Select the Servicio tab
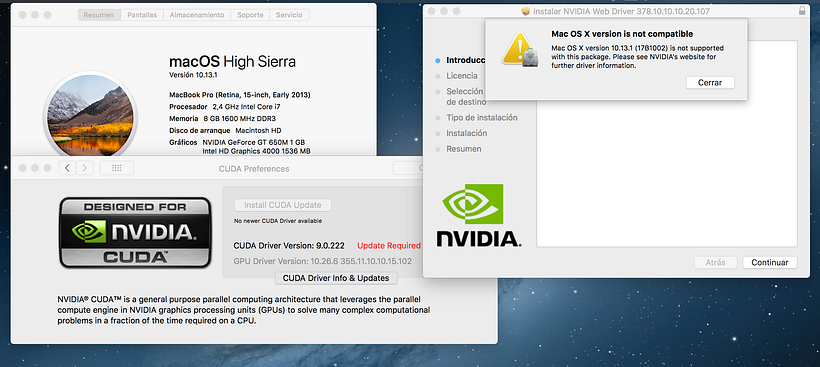Image resolution: width=820 pixels, height=367 pixels. [289, 15]
